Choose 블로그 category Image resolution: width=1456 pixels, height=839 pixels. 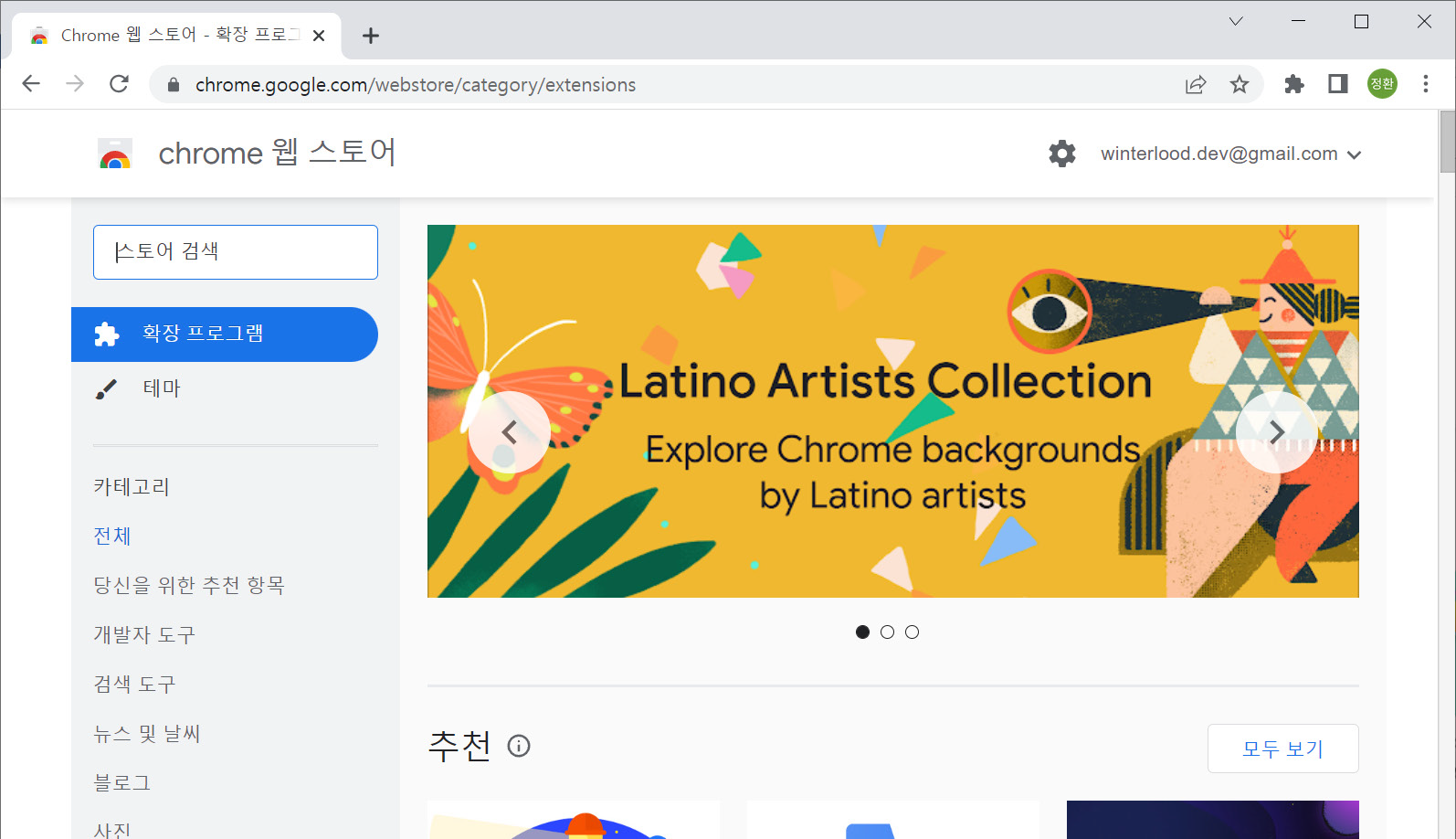[122, 783]
